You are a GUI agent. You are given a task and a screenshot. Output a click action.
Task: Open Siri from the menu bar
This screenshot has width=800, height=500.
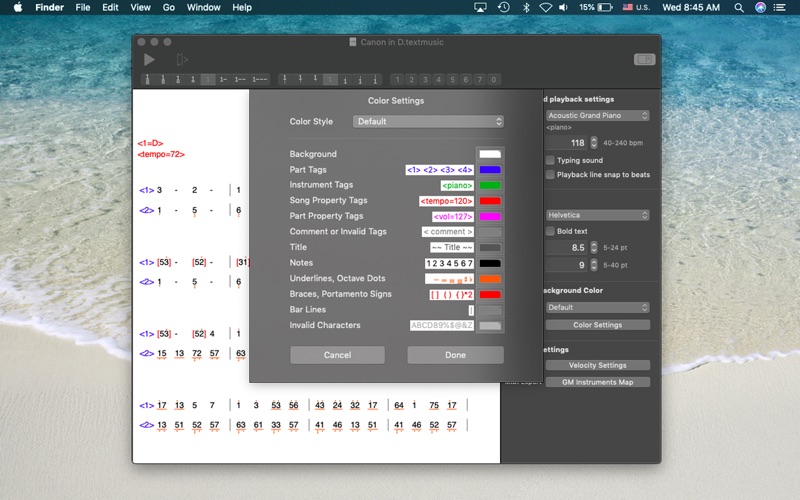click(x=760, y=7)
